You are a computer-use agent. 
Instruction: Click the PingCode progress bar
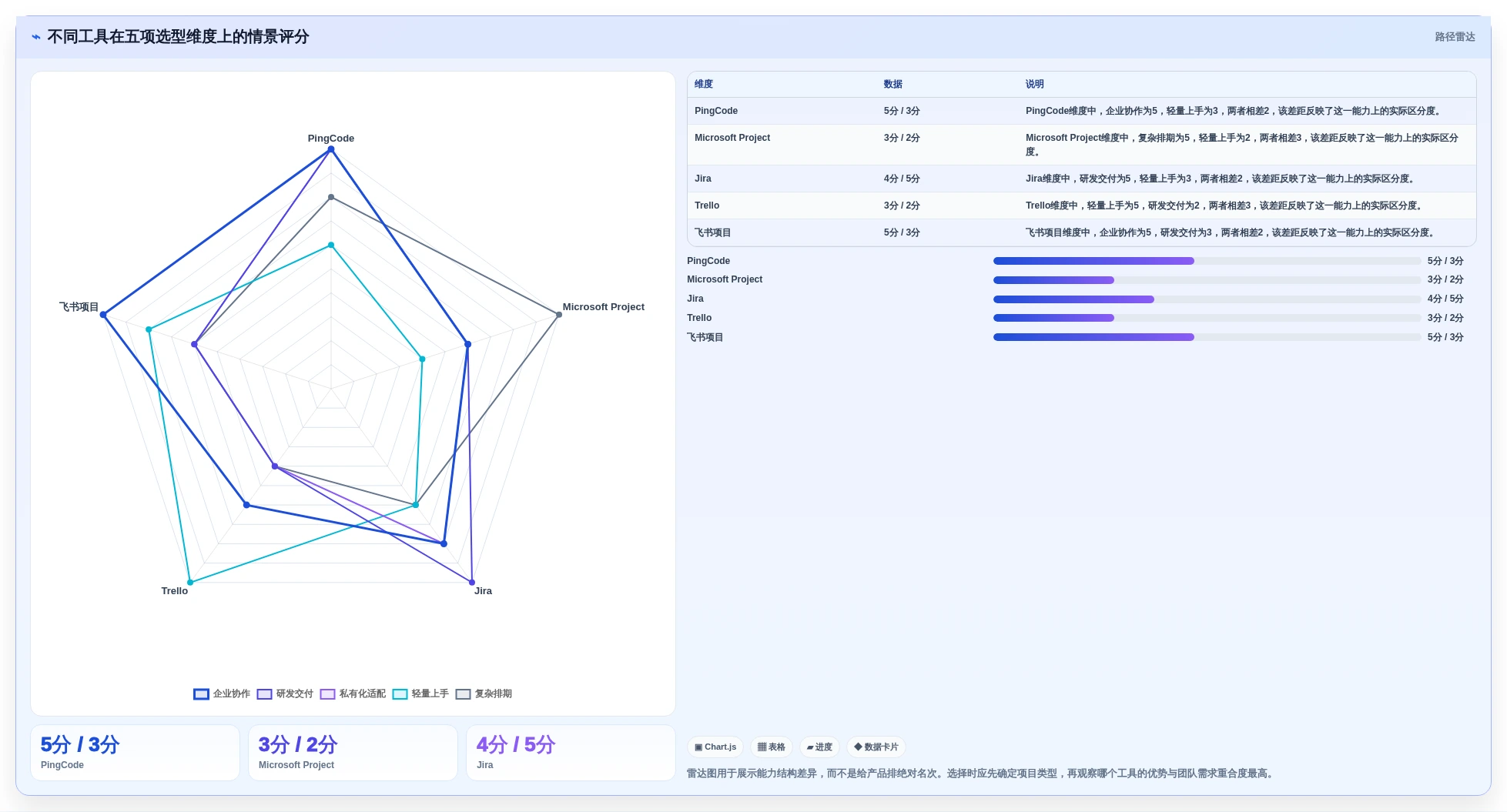point(1207,261)
